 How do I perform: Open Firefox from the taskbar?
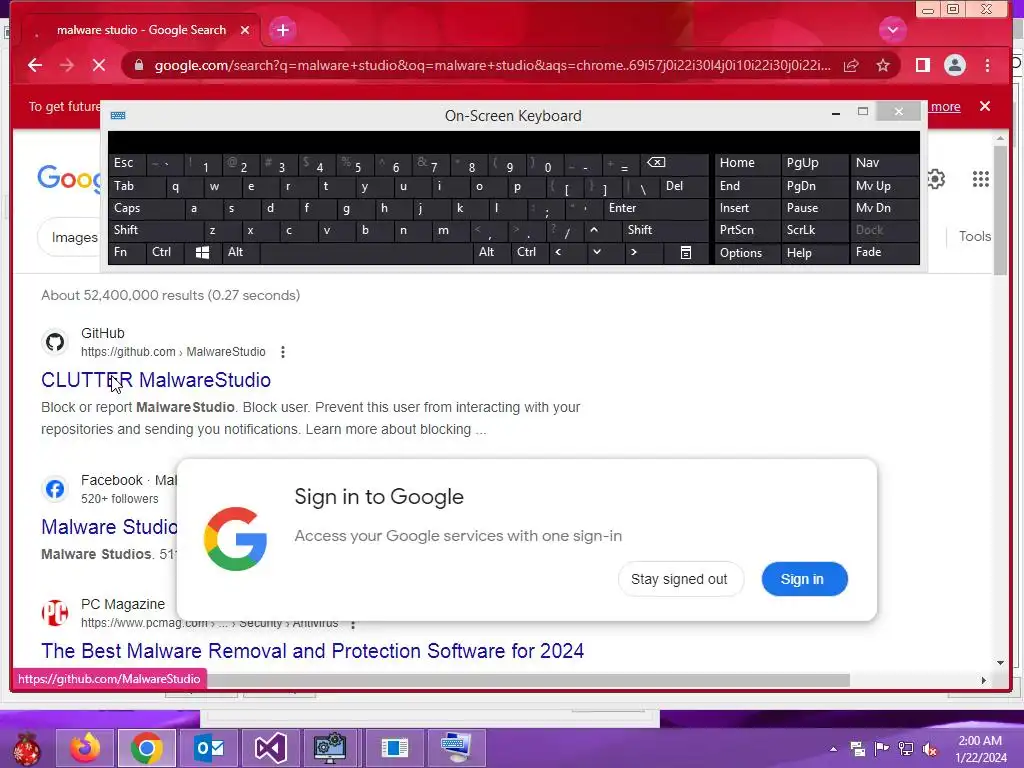85,748
